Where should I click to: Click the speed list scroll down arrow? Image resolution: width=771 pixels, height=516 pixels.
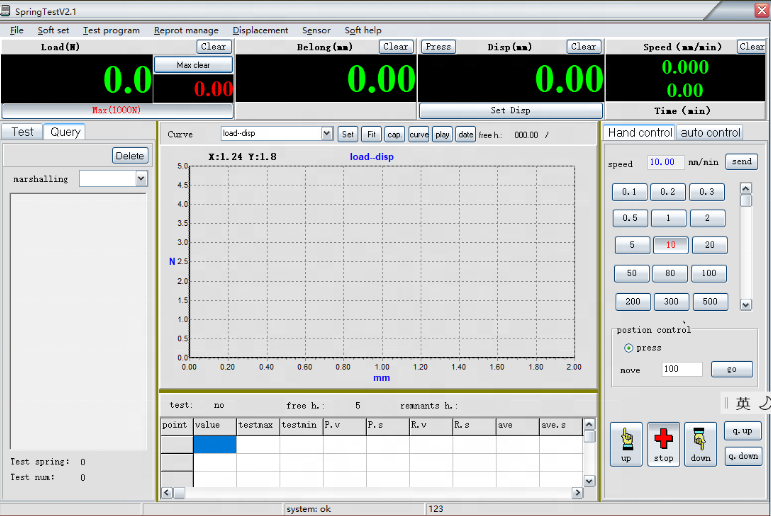tap(745, 304)
